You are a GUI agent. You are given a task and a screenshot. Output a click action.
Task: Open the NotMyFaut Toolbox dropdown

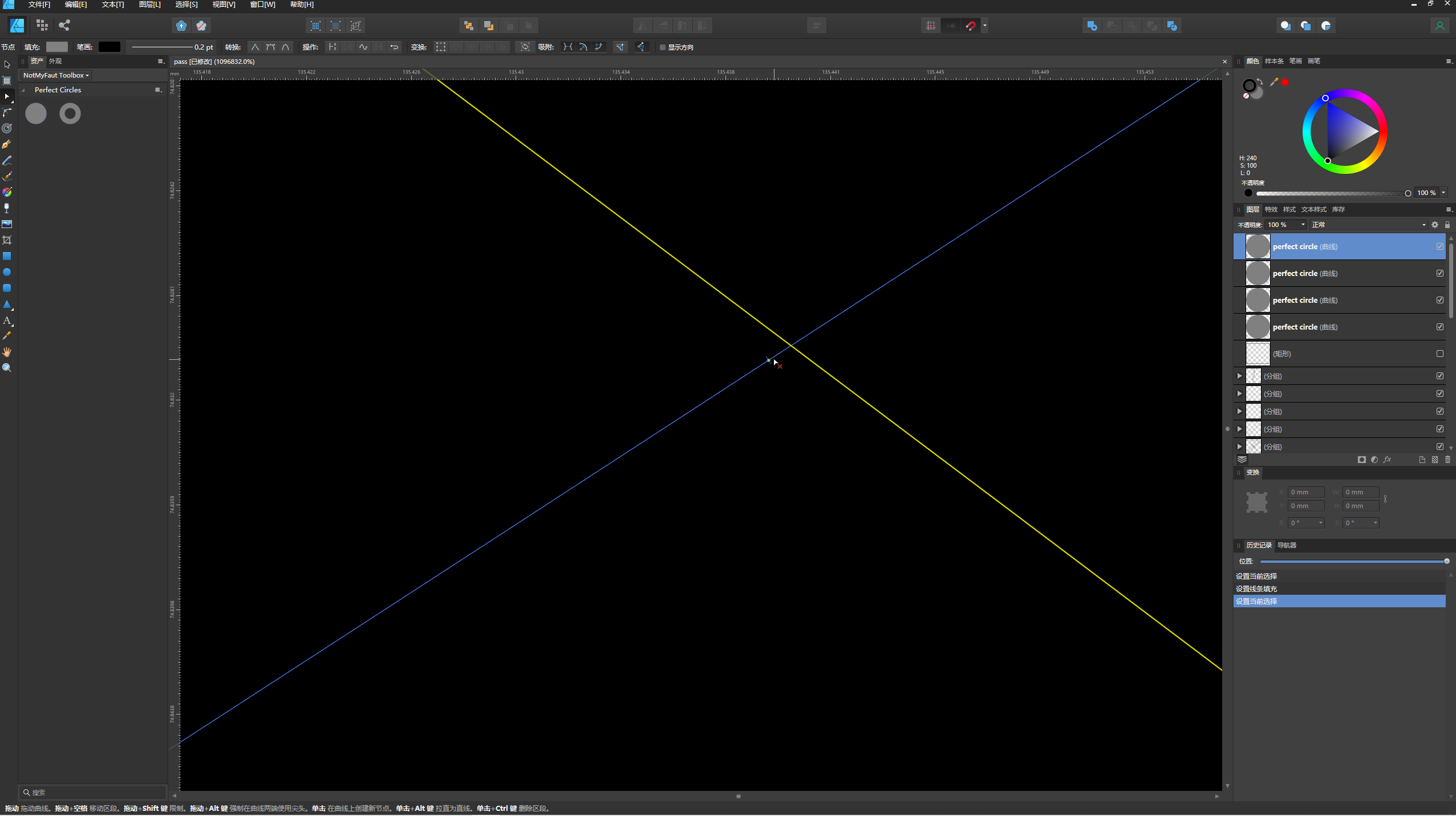tap(55, 75)
